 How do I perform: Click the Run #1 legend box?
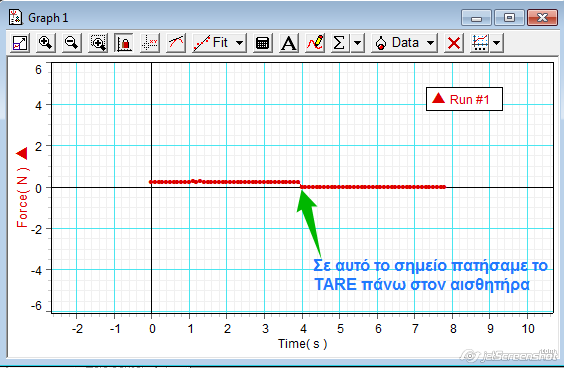click(x=464, y=99)
